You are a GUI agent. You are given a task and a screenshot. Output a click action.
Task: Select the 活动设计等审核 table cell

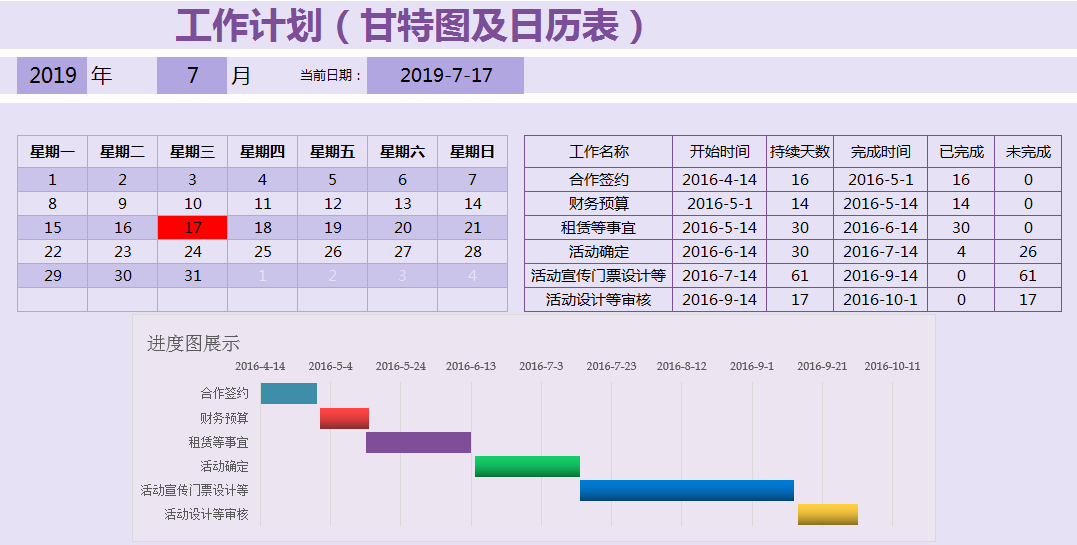pos(598,300)
